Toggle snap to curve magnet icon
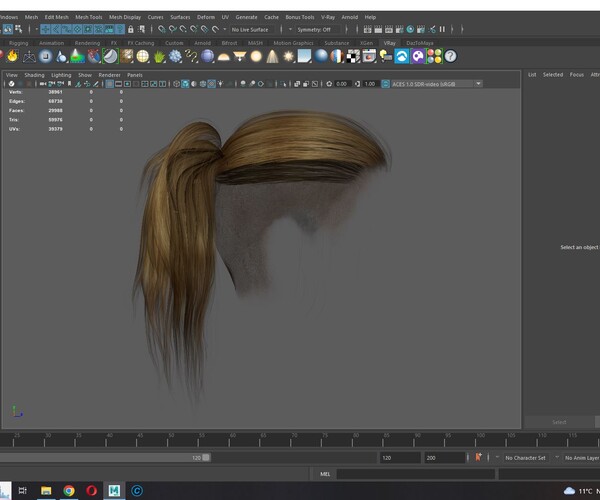 pos(172,29)
